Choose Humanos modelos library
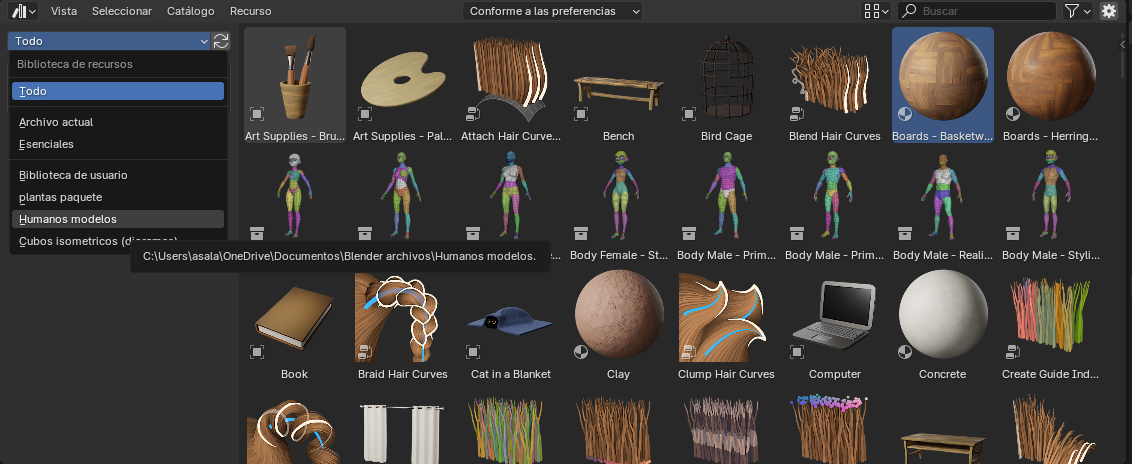 coord(118,219)
